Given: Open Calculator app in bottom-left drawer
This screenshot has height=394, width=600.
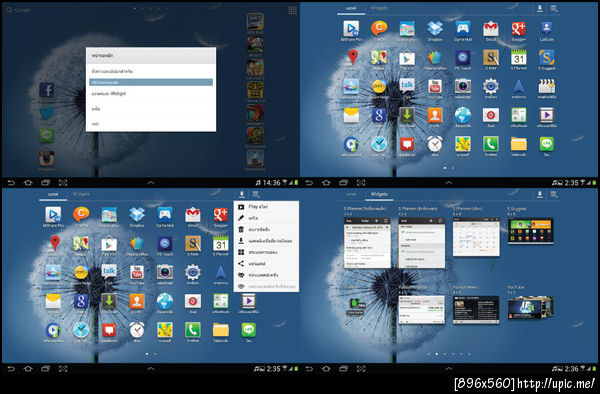Looking at the screenshot, I should pyautogui.click(x=221, y=301).
